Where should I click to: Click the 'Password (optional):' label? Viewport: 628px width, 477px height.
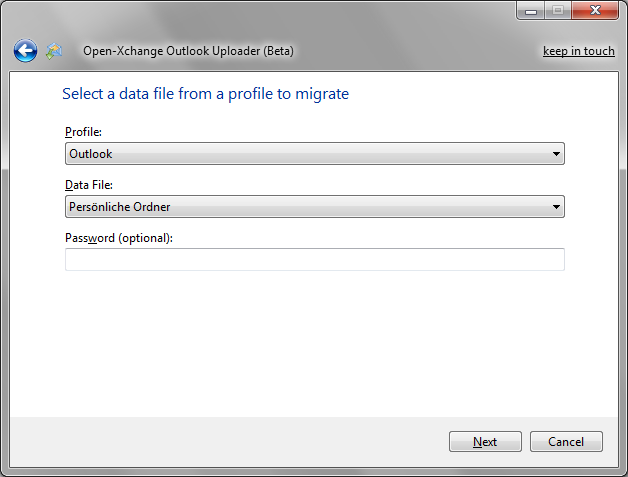tap(119, 238)
